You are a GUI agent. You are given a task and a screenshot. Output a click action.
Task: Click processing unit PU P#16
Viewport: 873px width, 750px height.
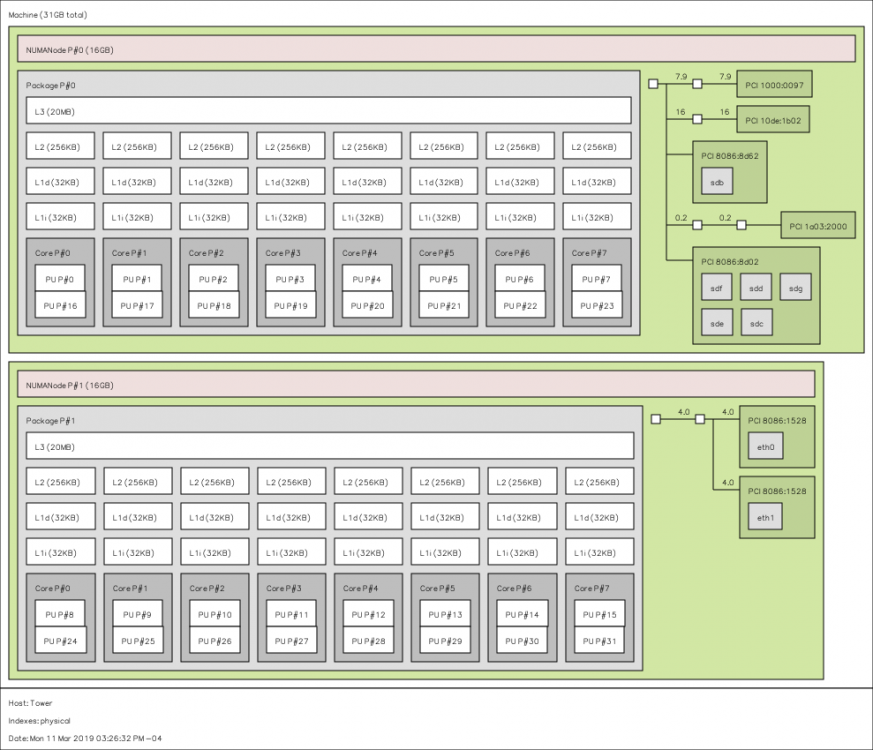pos(61,305)
